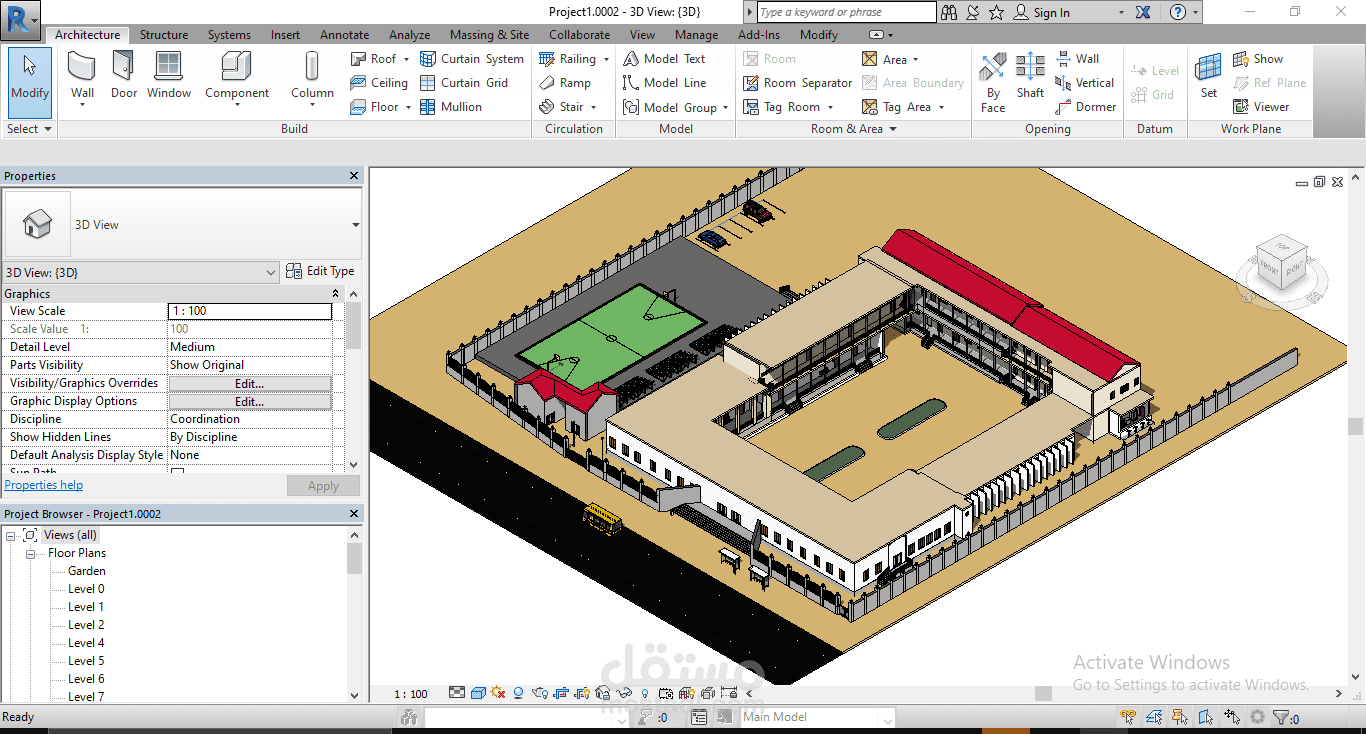
Task: Open the Manage ribbon tab
Action: point(696,35)
